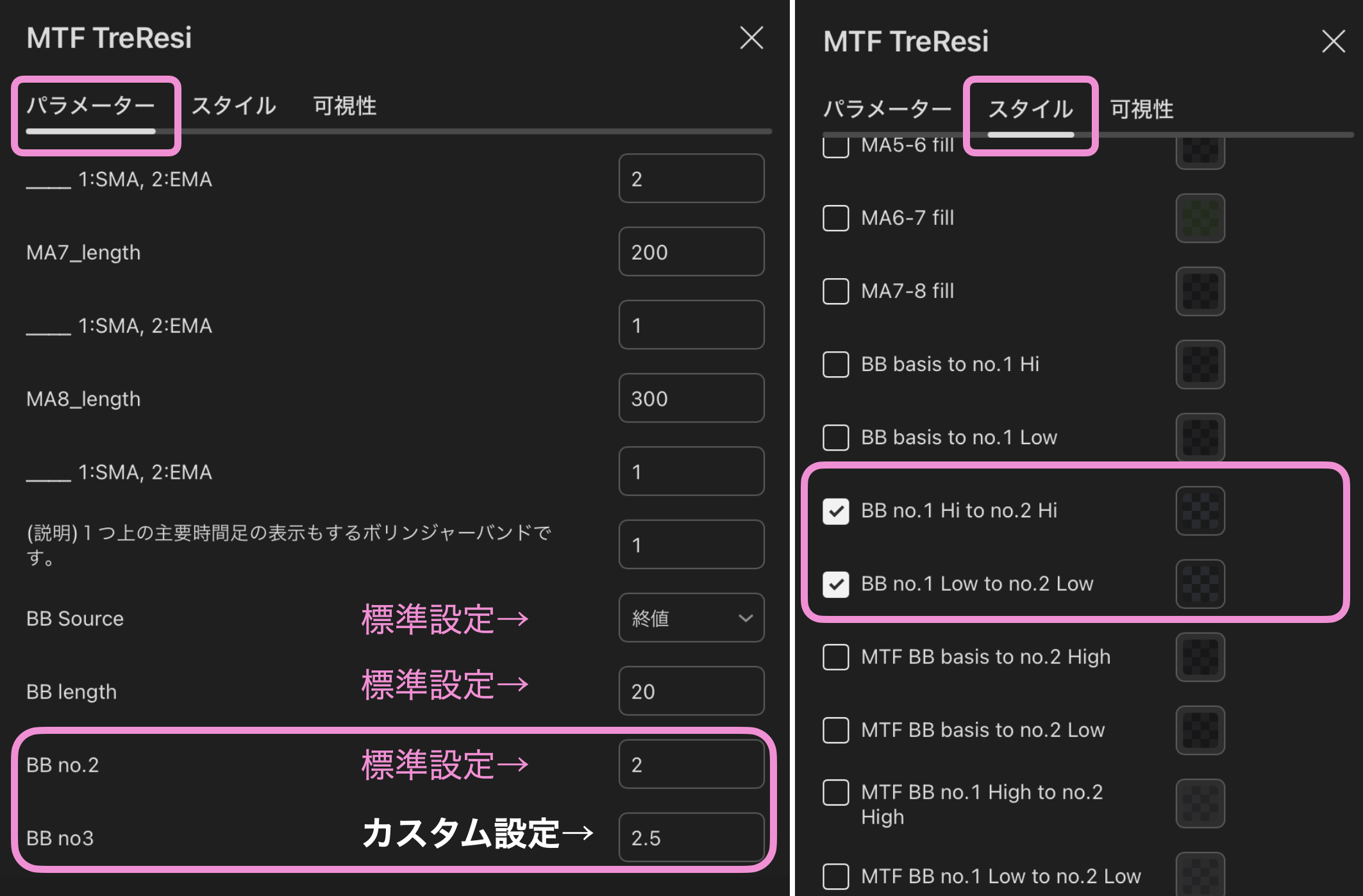Click the BB length input field
This screenshot has height=896, width=1363.
pos(691,691)
